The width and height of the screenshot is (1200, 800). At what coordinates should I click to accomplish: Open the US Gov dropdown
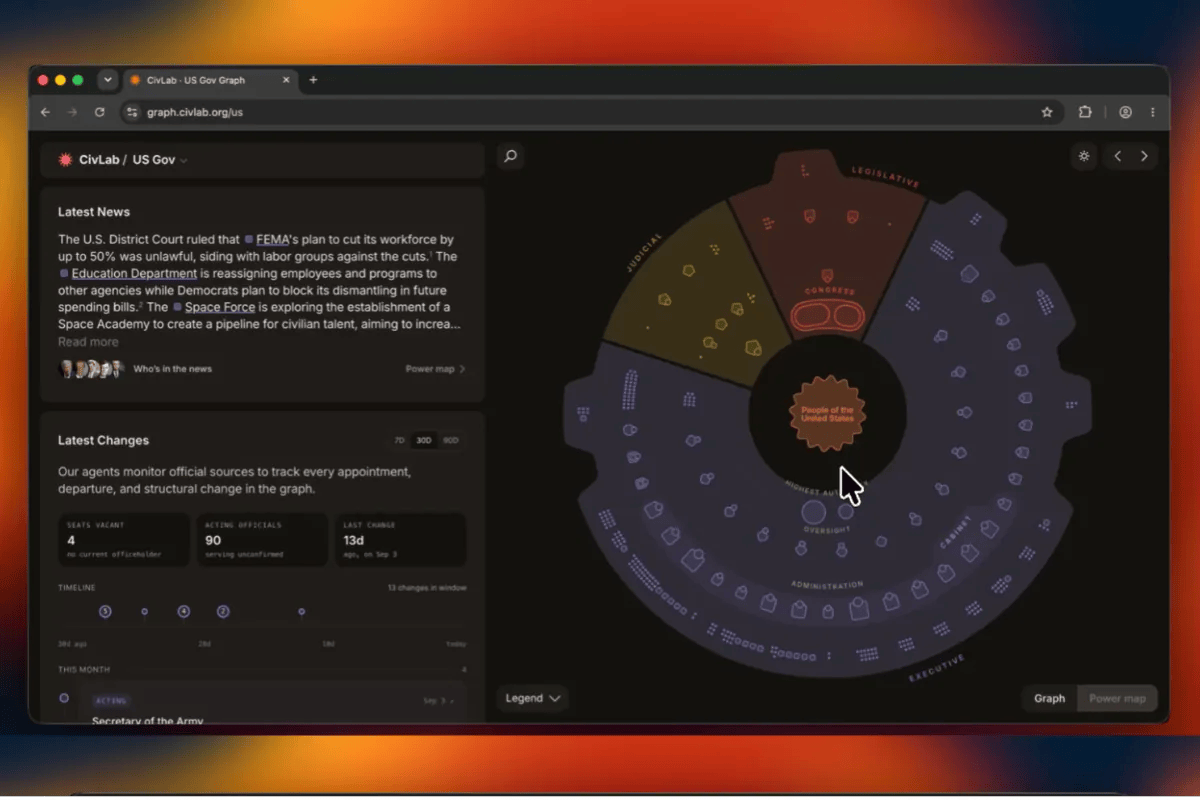(160, 160)
